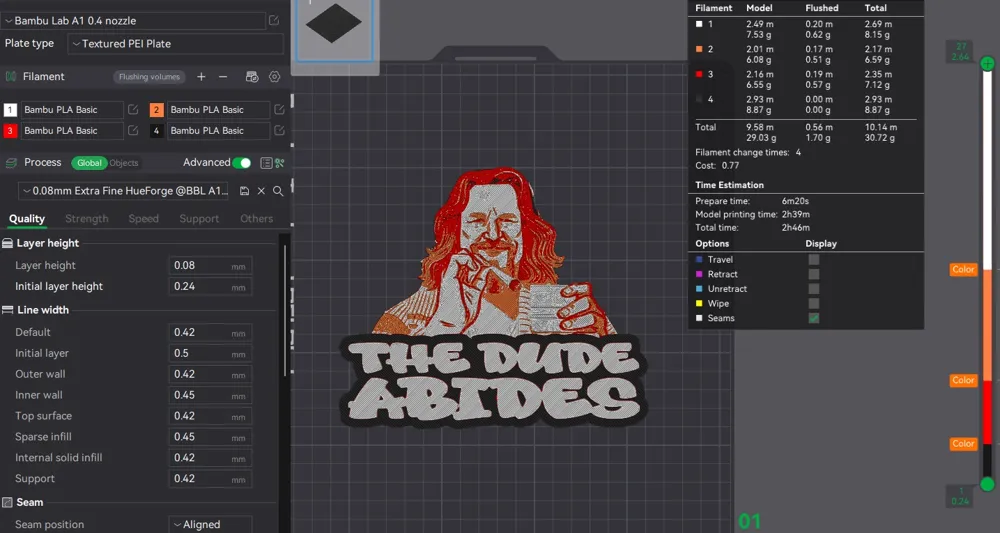Image resolution: width=1000 pixels, height=533 pixels.
Task: Click filament 2 orange color swatch
Action: point(156,110)
